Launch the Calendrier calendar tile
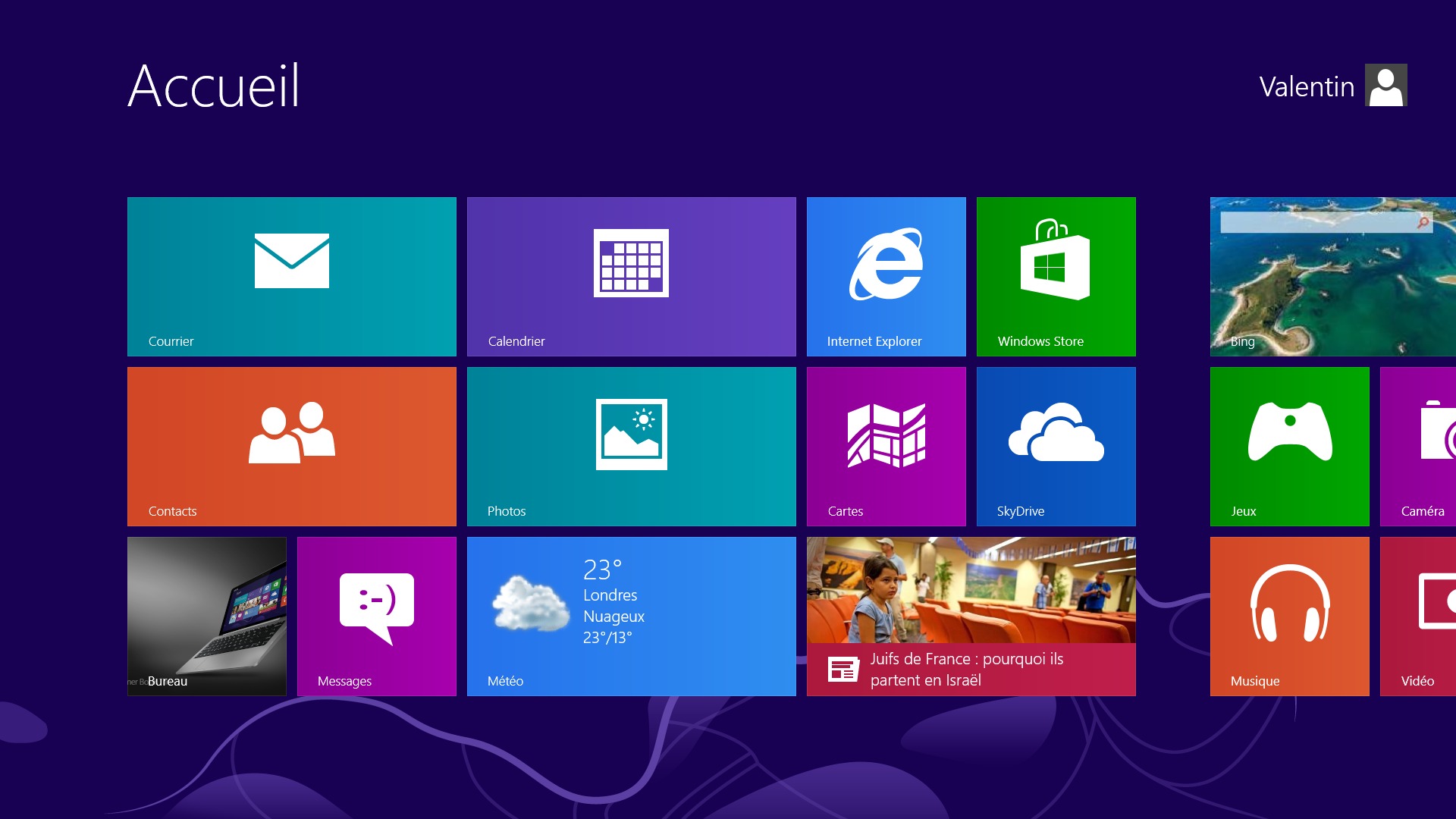The height and width of the screenshot is (819, 1456). [x=631, y=277]
